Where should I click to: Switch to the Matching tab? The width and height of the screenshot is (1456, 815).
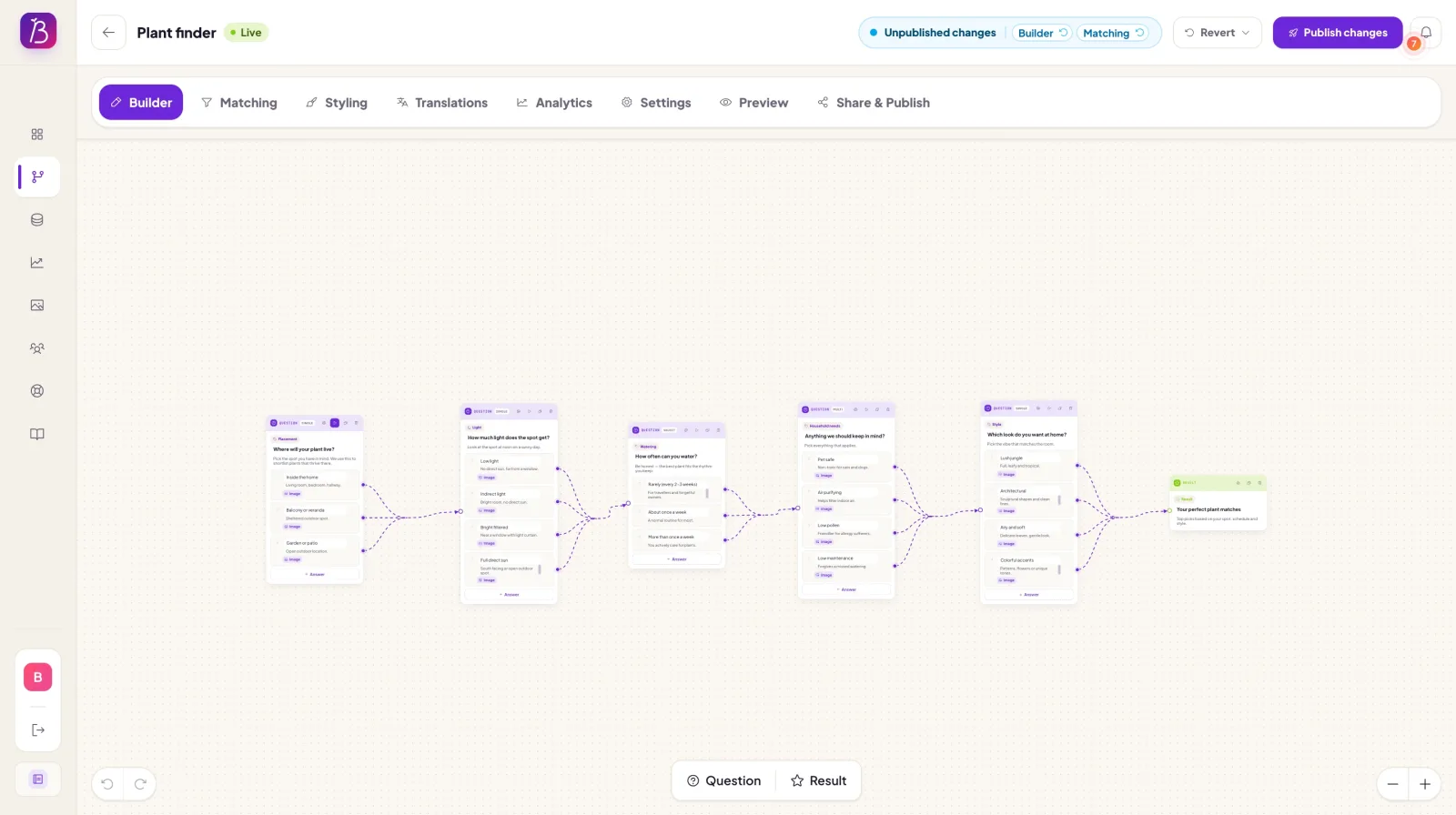[x=239, y=103]
